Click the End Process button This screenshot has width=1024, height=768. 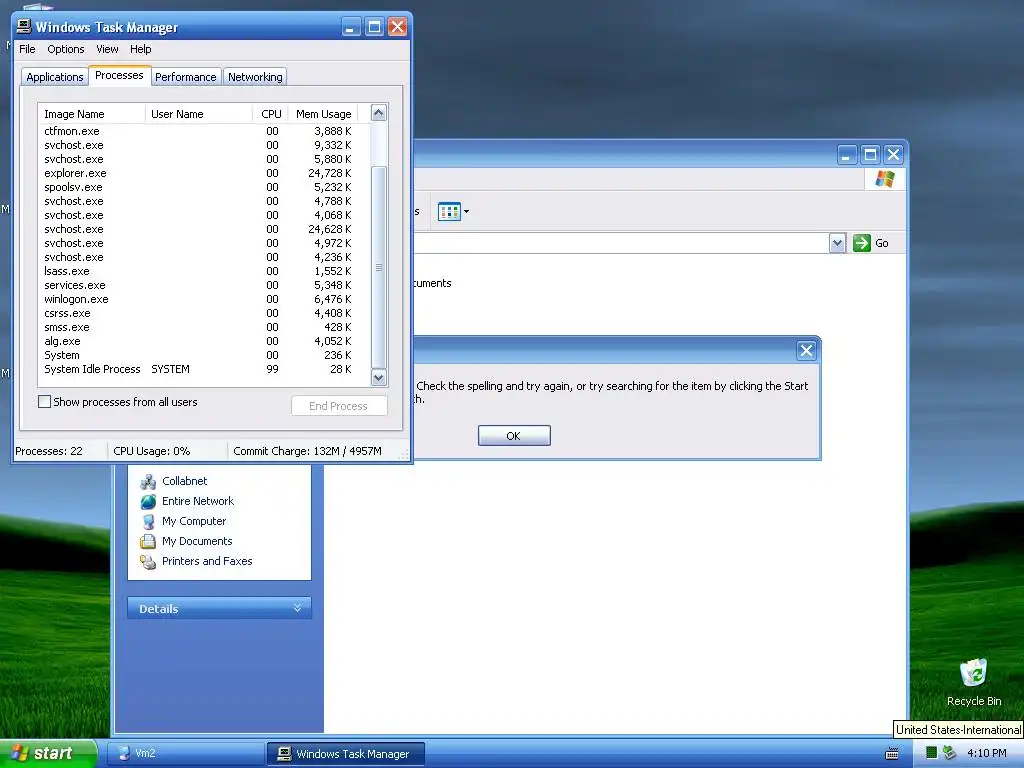[339, 406]
